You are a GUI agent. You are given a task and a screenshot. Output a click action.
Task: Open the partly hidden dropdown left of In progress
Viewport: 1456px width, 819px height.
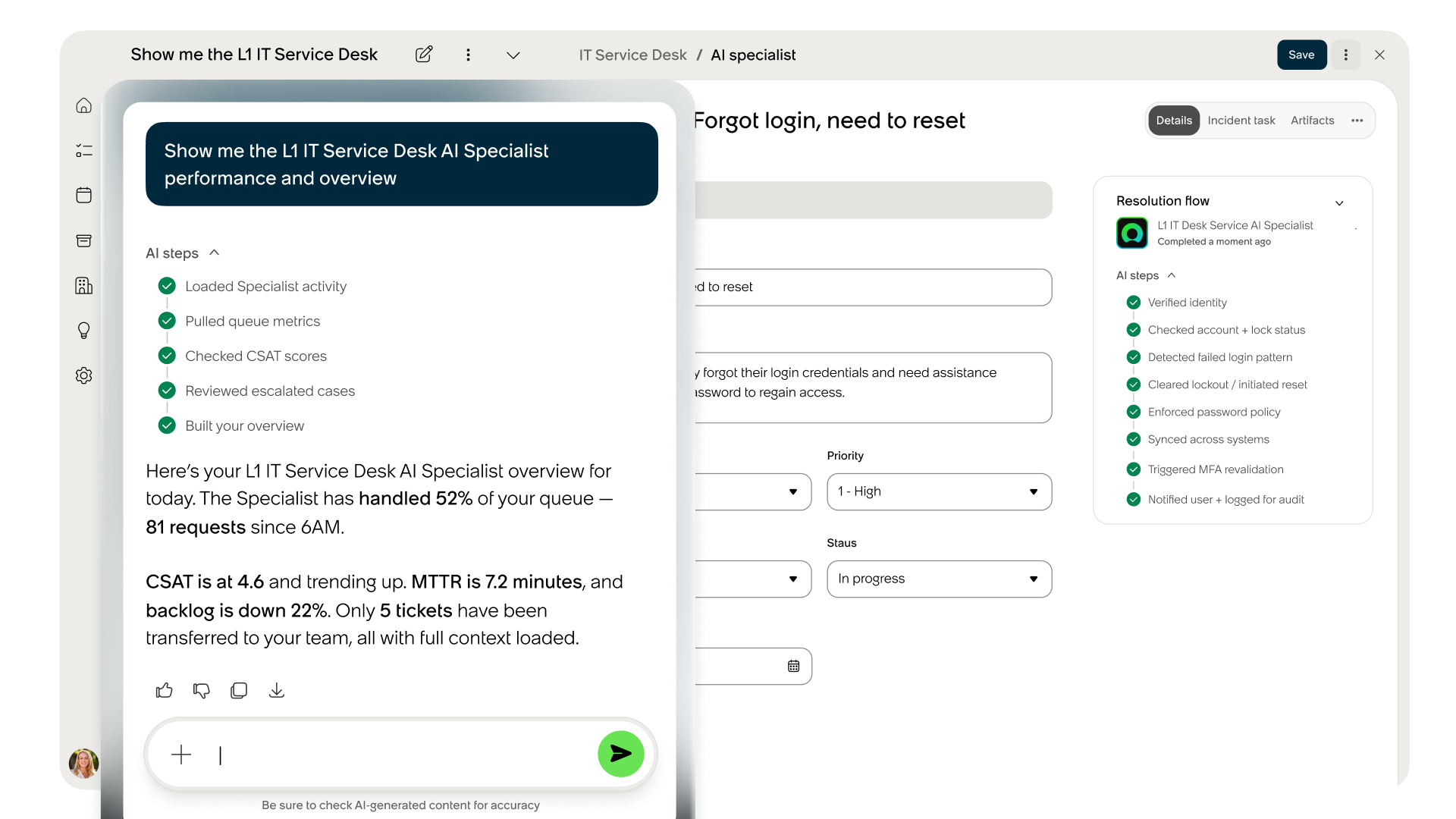[753, 579]
